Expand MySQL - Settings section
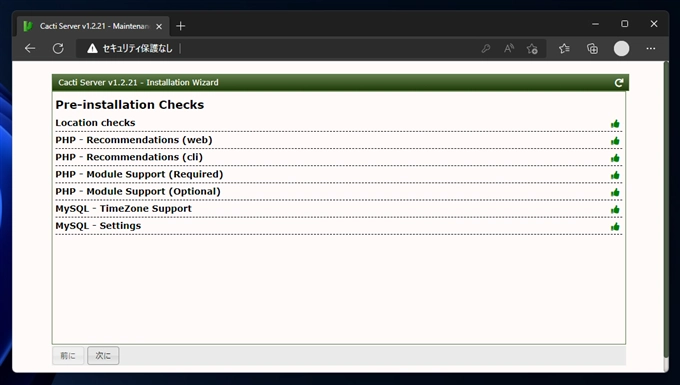Image resolution: width=680 pixels, height=385 pixels. click(x=338, y=226)
